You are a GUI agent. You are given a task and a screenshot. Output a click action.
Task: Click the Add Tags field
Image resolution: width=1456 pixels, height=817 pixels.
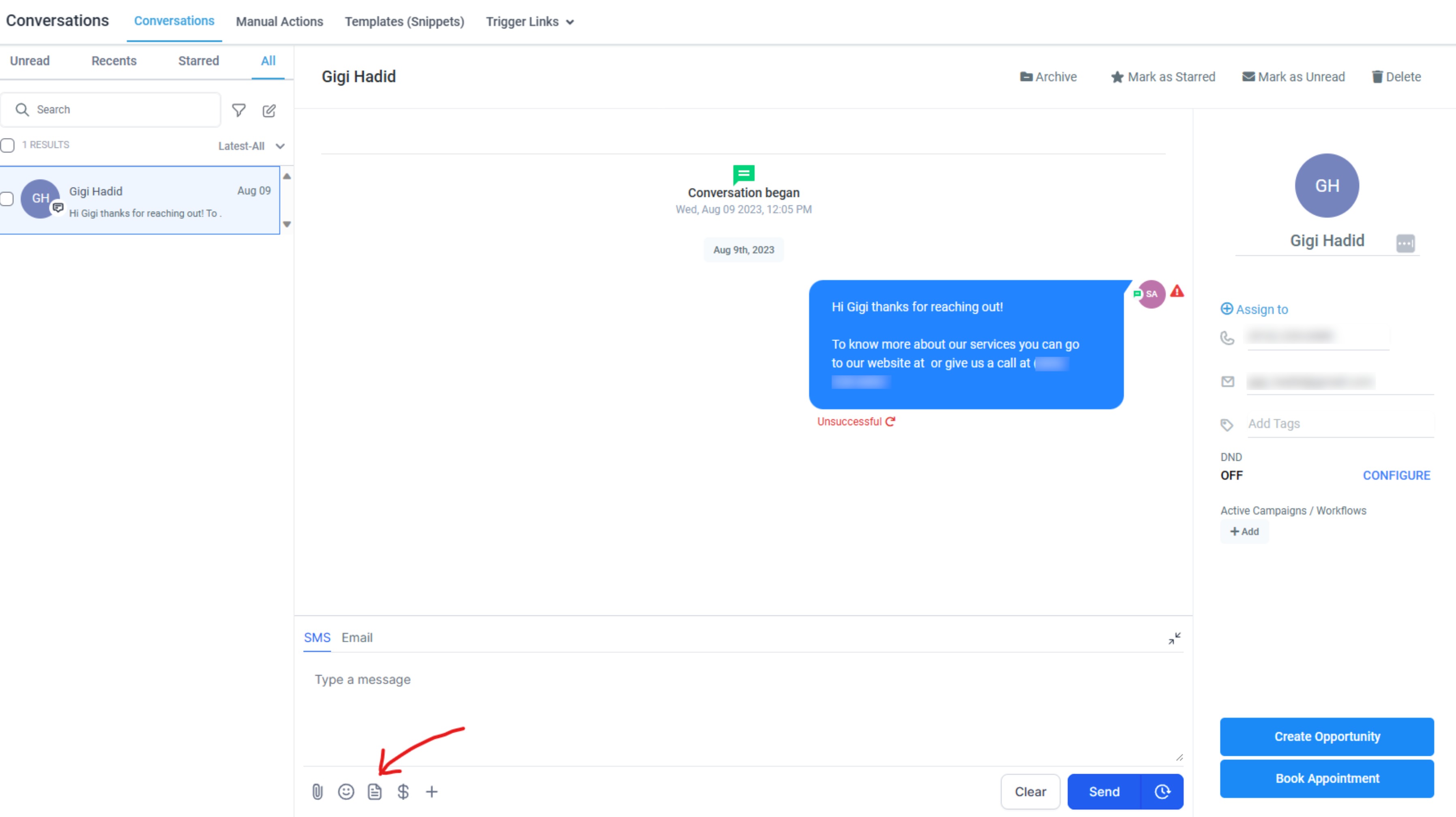1340,424
